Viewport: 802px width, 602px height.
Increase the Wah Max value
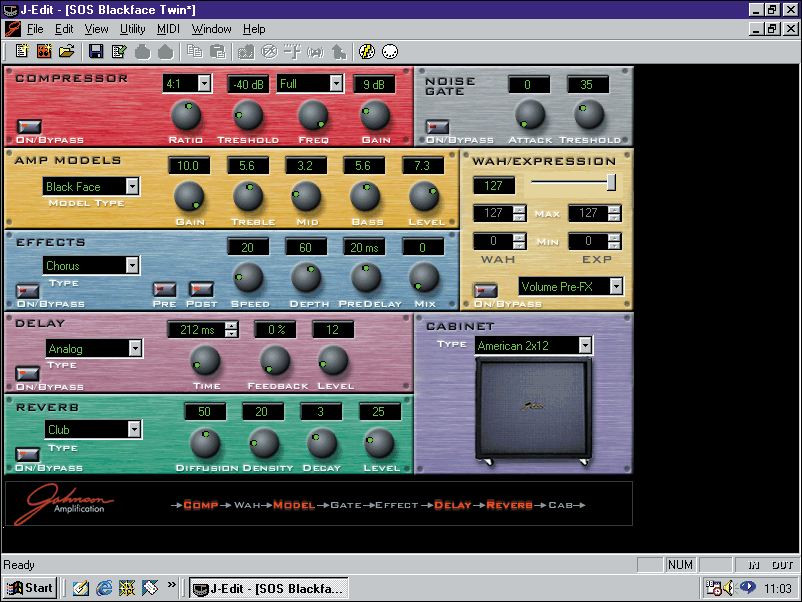[x=519, y=209]
